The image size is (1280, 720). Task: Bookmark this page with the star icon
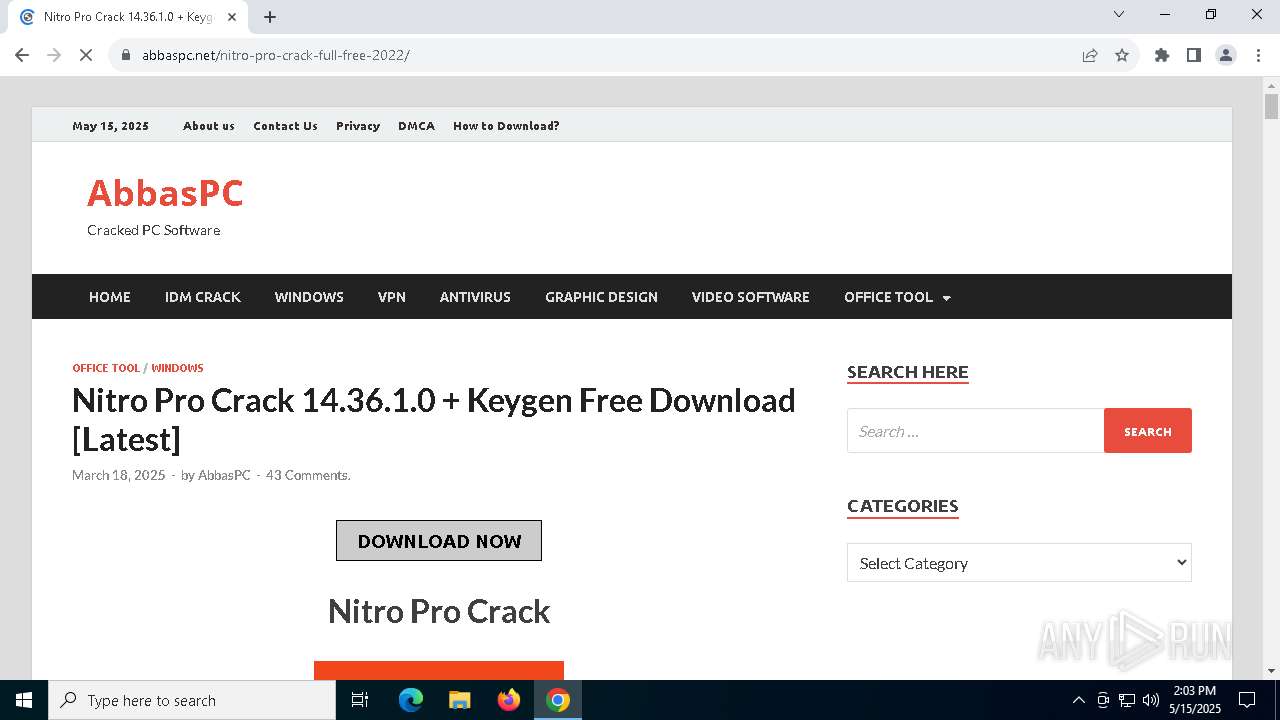pos(1122,55)
